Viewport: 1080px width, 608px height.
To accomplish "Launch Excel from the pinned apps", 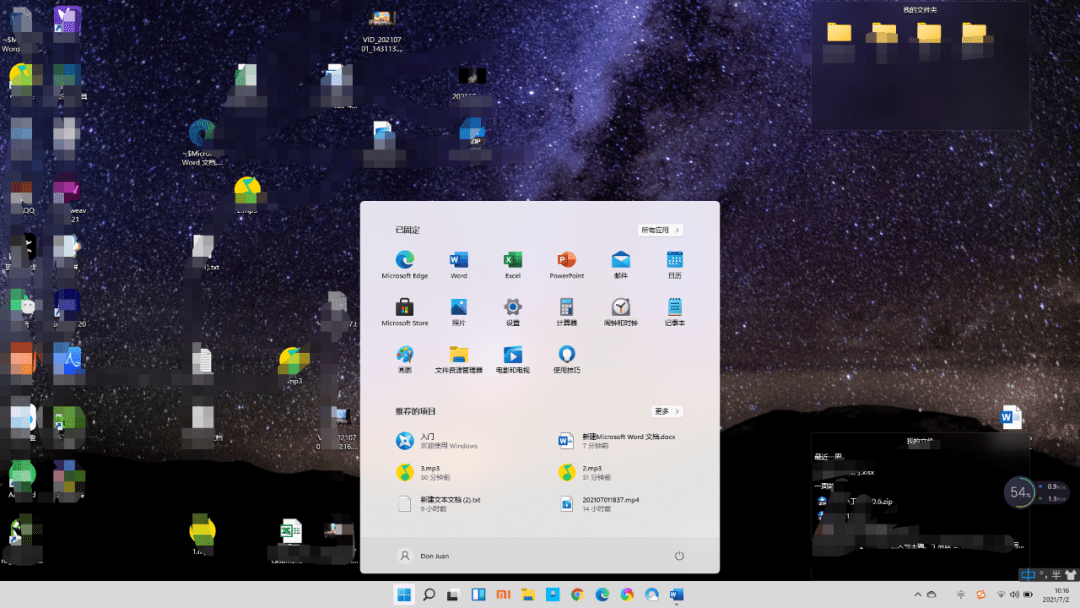I will pyautogui.click(x=512, y=264).
